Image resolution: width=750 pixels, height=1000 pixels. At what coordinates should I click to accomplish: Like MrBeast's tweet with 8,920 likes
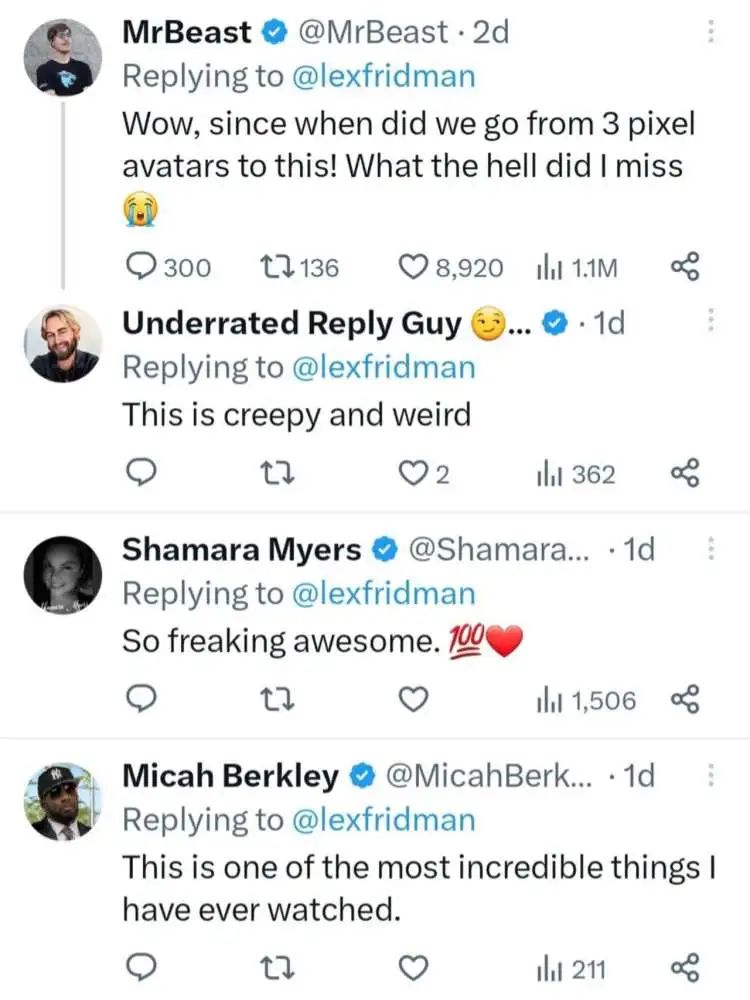click(414, 267)
